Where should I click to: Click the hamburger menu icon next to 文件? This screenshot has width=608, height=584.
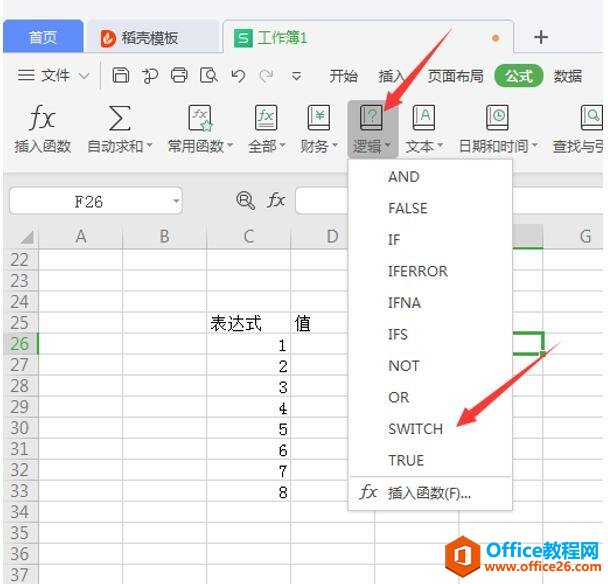26,75
